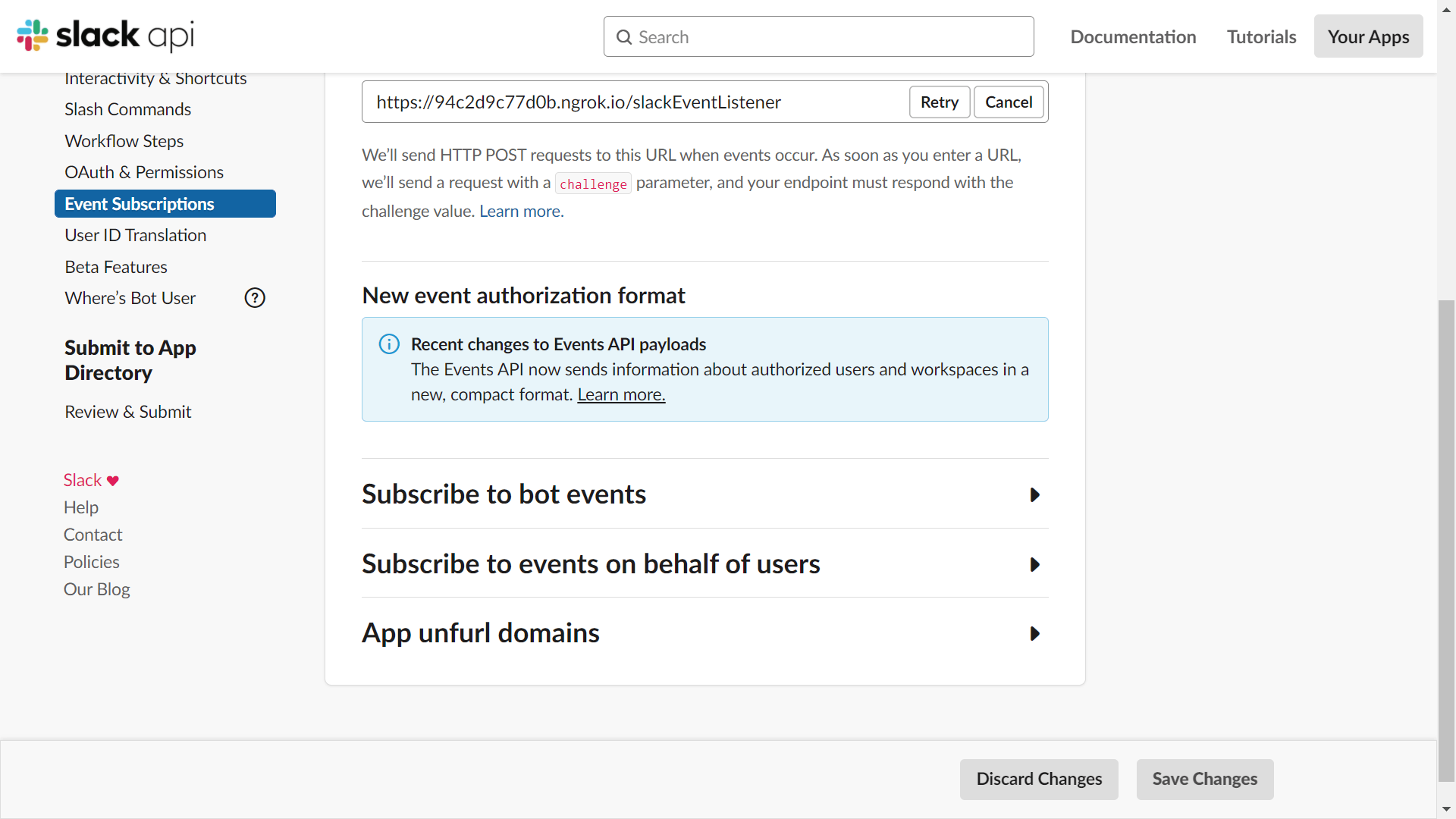The height and width of the screenshot is (819, 1456).
Task: Focus the Search input field
Action: [819, 36]
